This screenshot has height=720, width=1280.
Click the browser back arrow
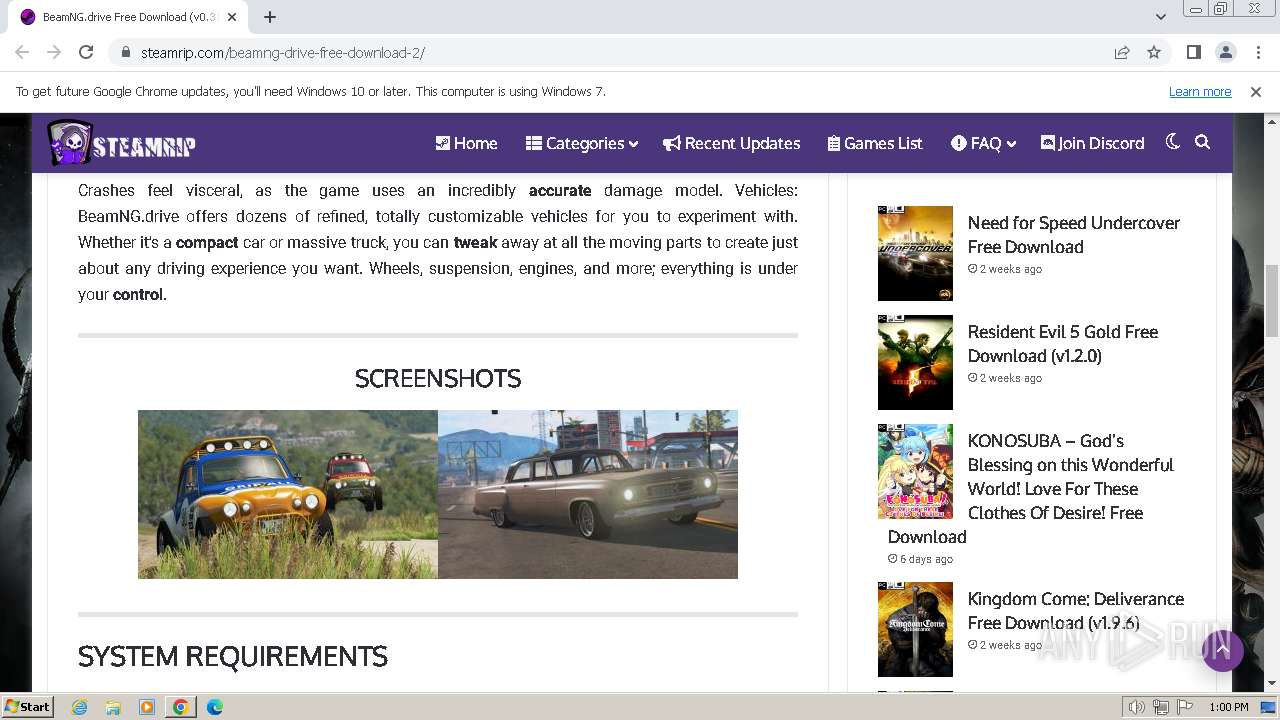(x=22, y=52)
